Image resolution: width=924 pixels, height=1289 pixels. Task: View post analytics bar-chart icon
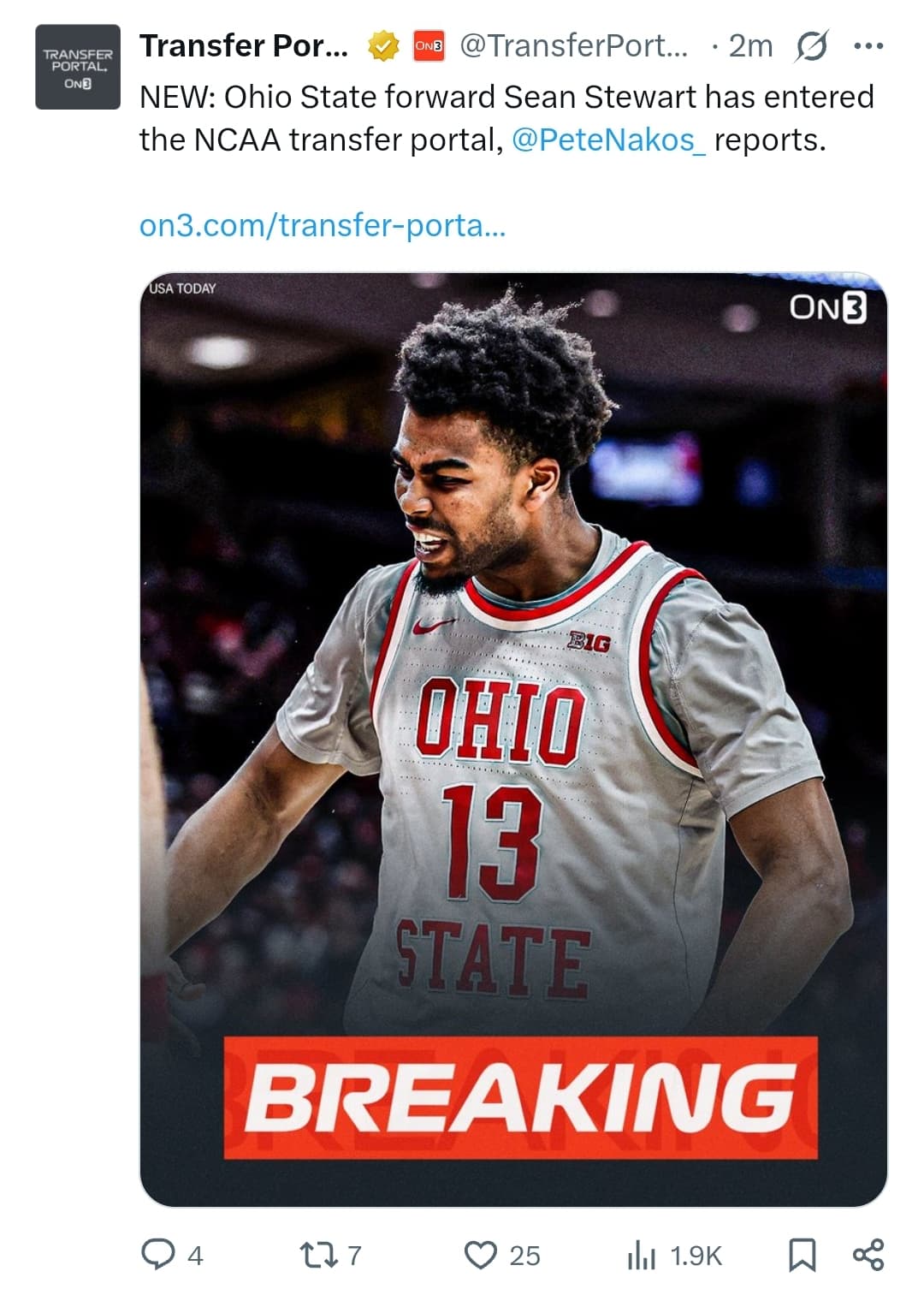point(642,1256)
